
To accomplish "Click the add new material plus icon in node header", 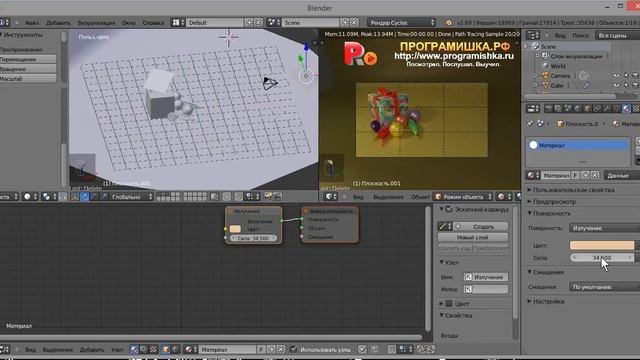I will click(271, 349).
